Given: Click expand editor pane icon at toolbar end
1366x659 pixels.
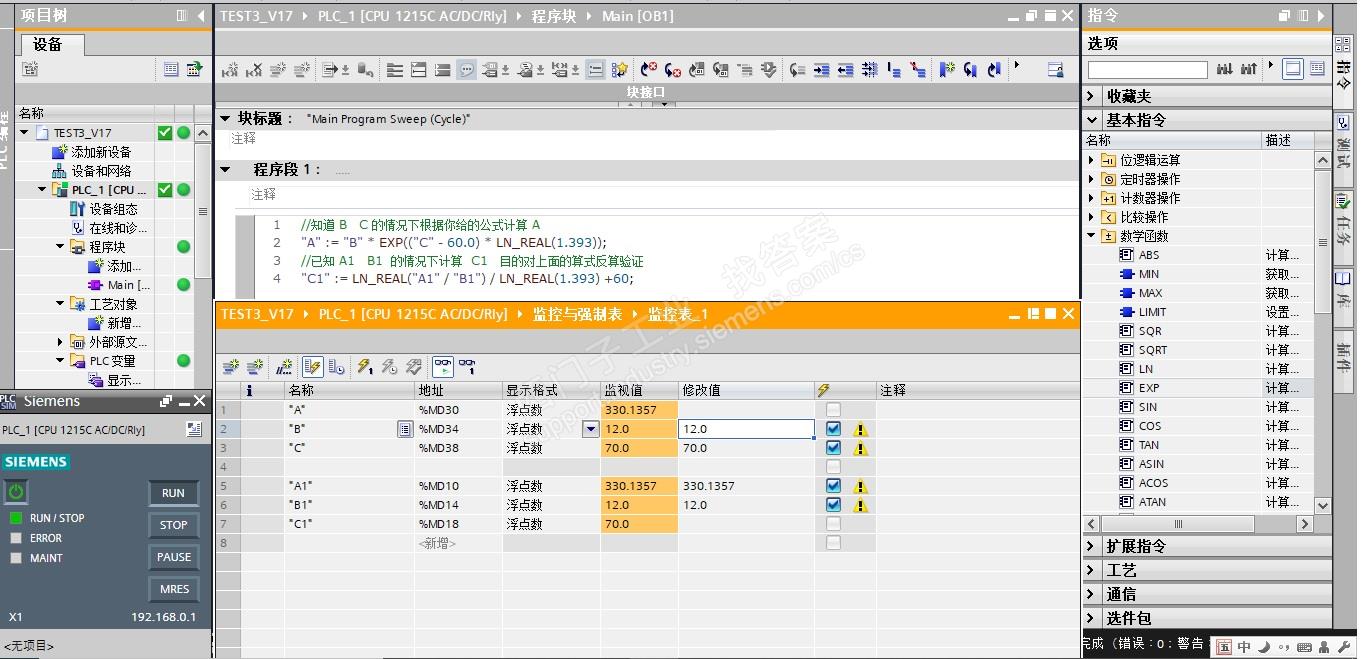Looking at the screenshot, I should click(x=1055, y=70).
